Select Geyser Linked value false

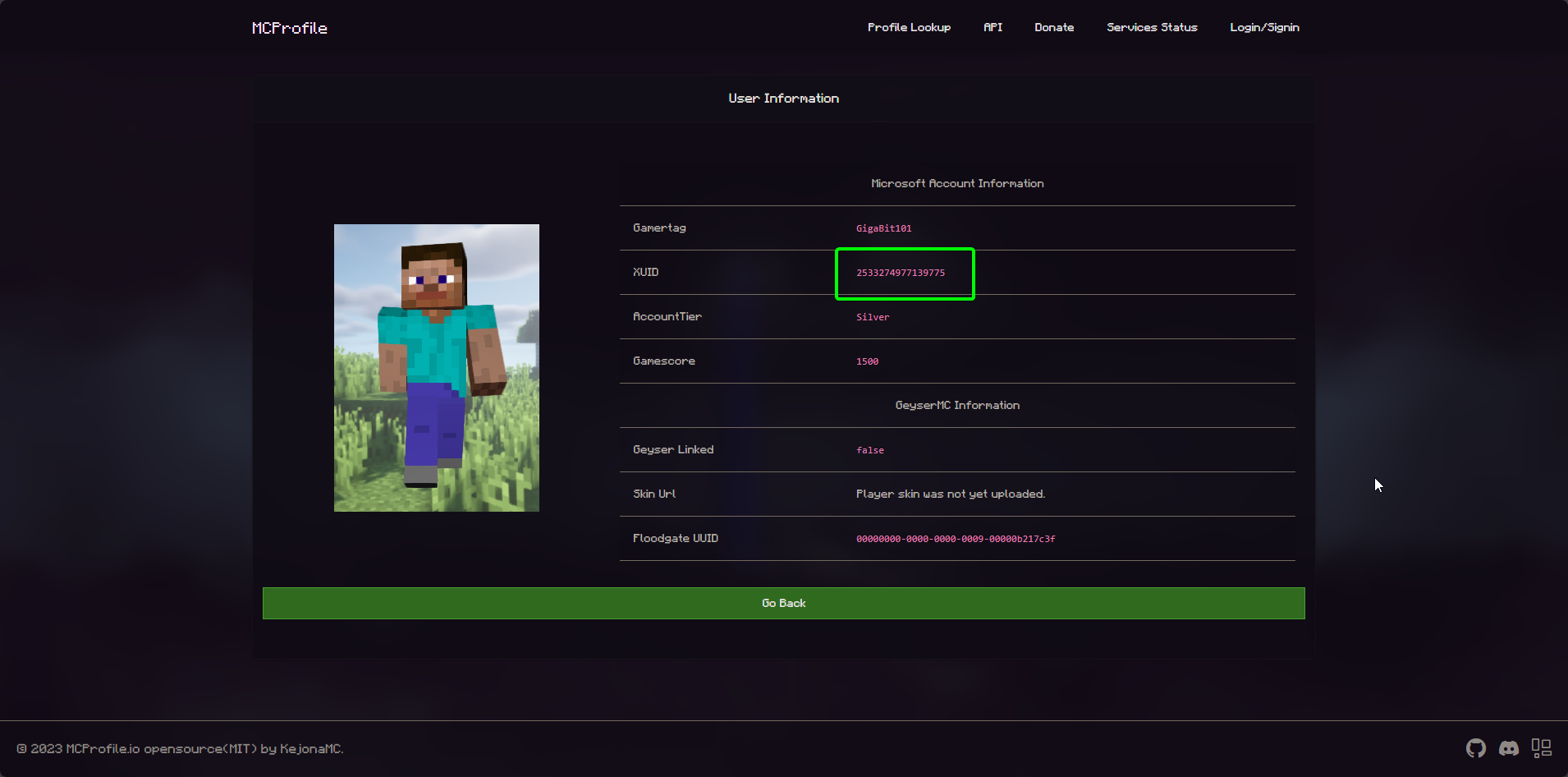click(870, 450)
